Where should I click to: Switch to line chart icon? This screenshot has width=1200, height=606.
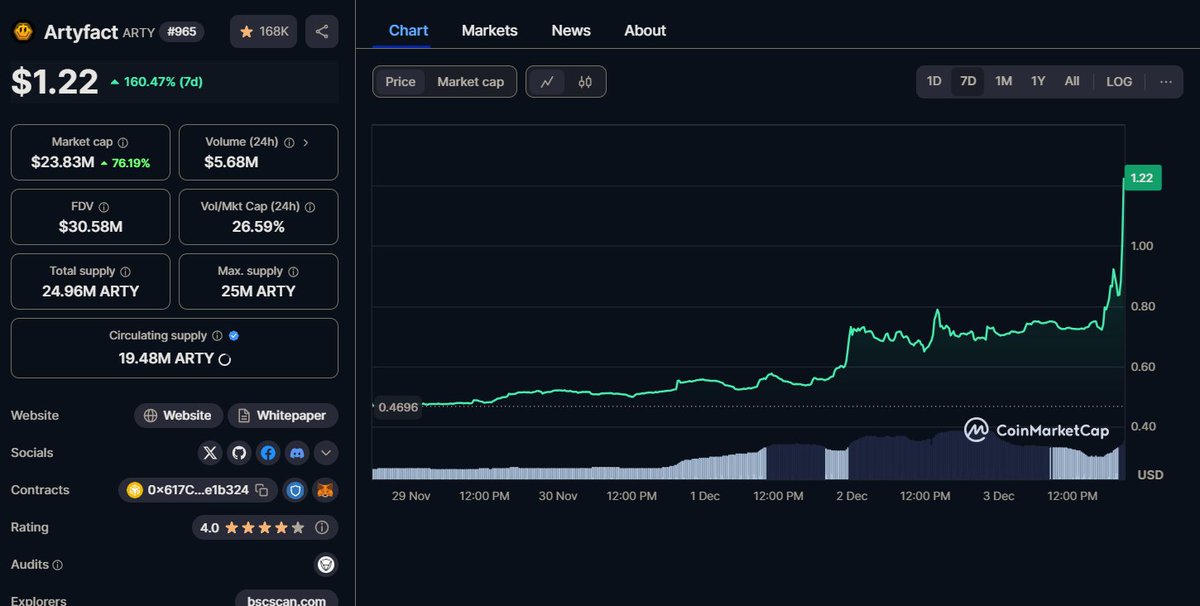pyautogui.click(x=547, y=82)
